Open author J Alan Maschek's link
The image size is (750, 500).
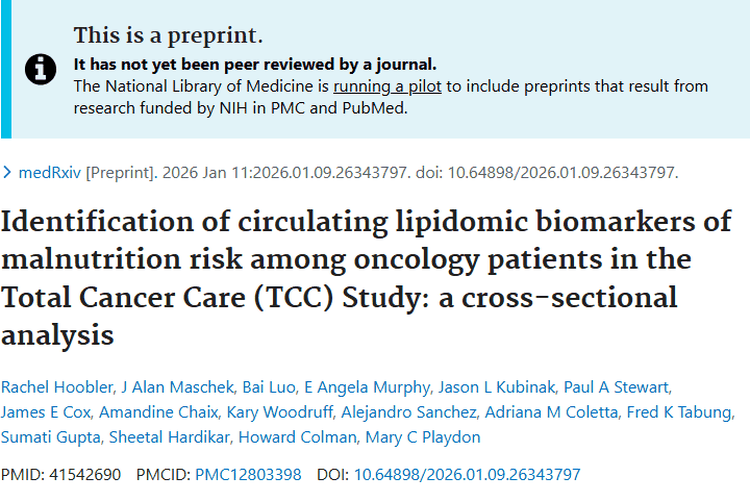point(168,388)
